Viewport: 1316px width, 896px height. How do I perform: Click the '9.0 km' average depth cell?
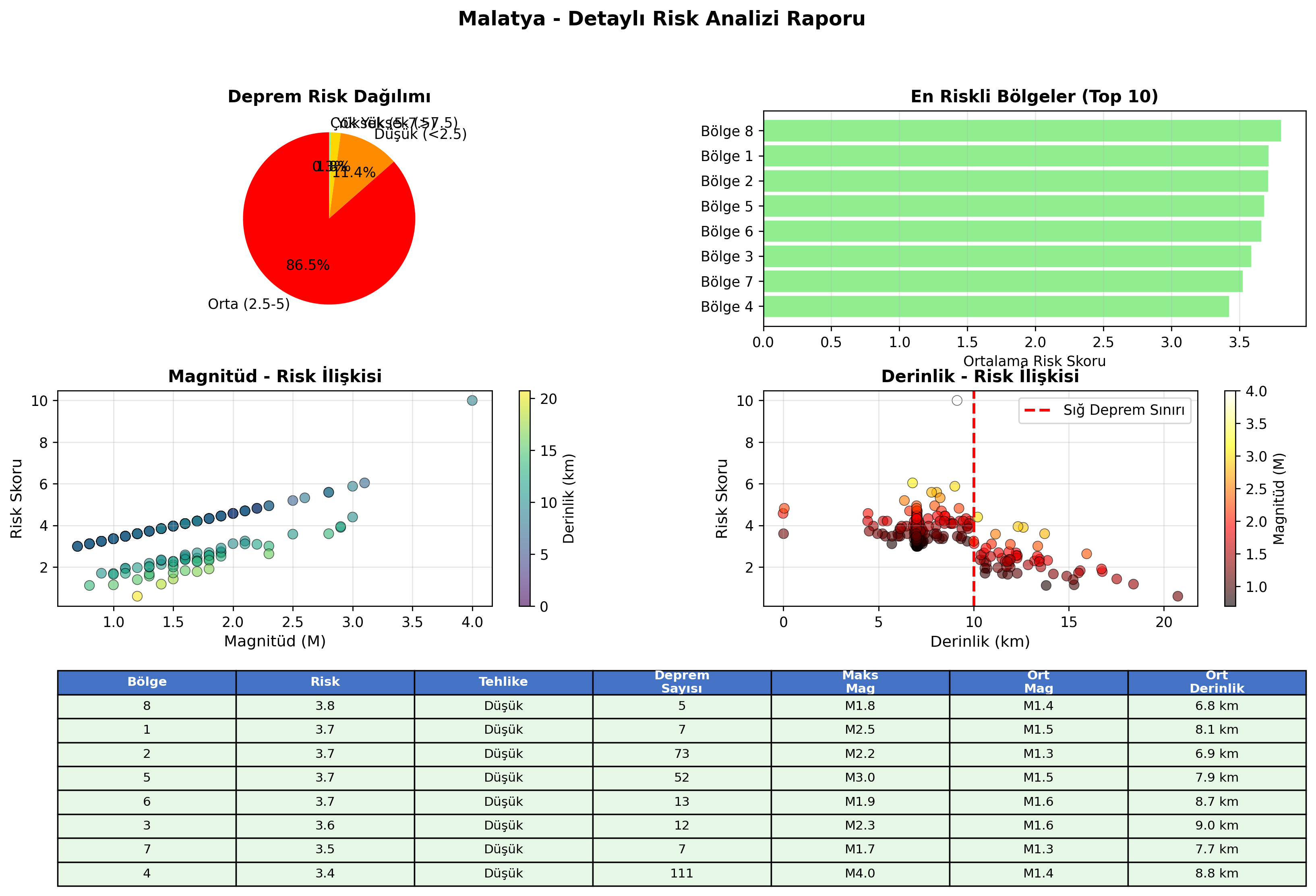(x=1217, y=826)
